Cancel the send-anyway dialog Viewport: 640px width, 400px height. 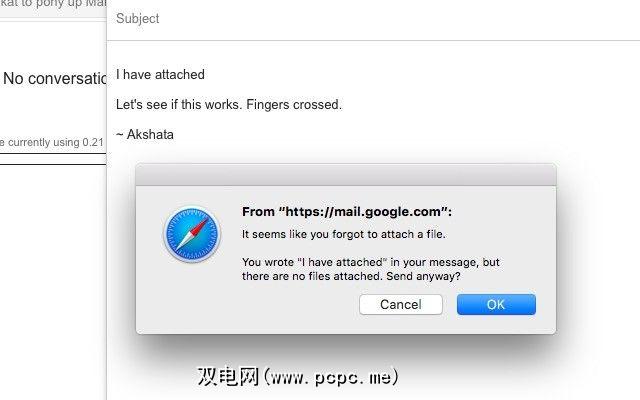400,304
